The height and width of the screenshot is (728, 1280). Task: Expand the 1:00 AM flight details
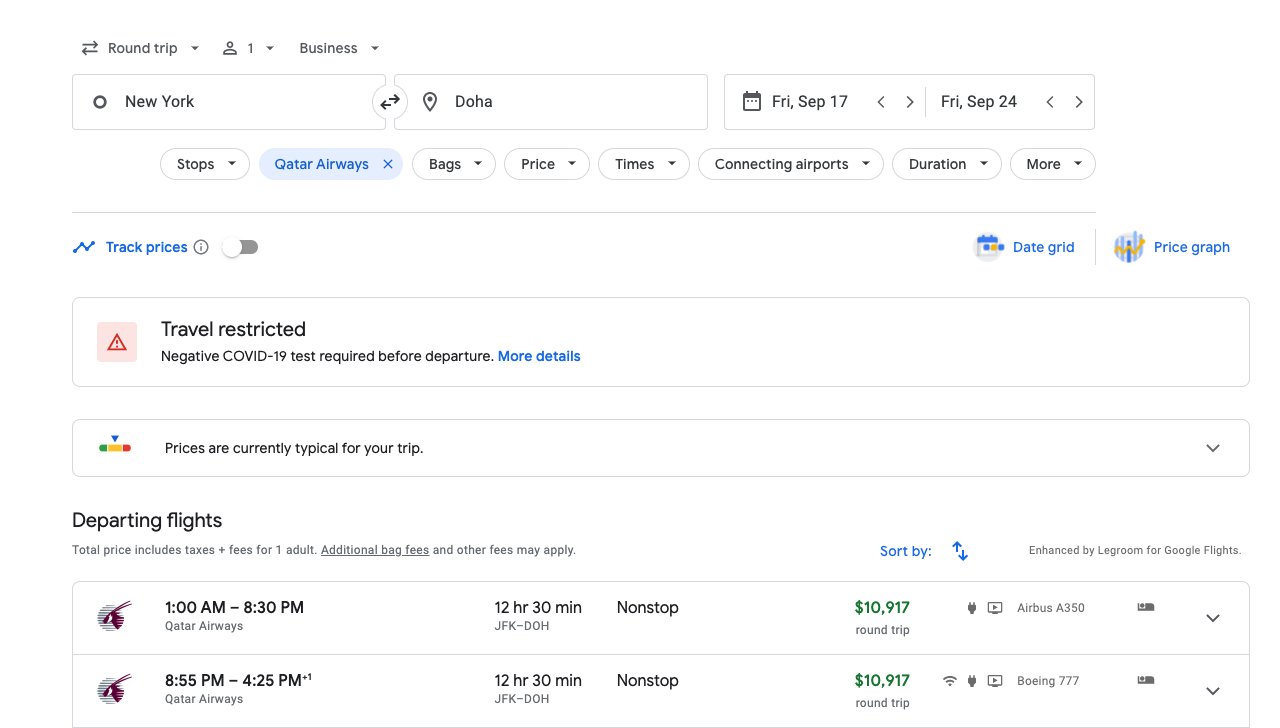[x=1213, y=618]
